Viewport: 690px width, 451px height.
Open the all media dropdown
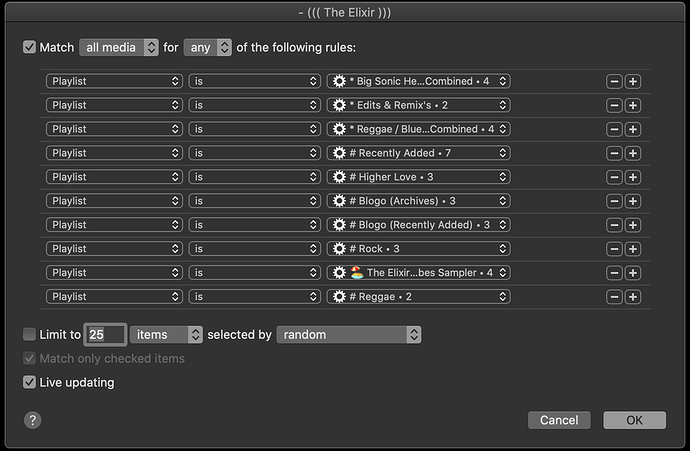click(x=119, y=47)
